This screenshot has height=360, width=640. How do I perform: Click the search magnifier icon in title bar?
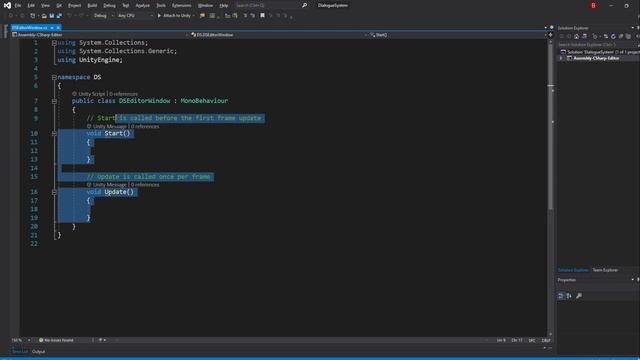click(304, 6)
